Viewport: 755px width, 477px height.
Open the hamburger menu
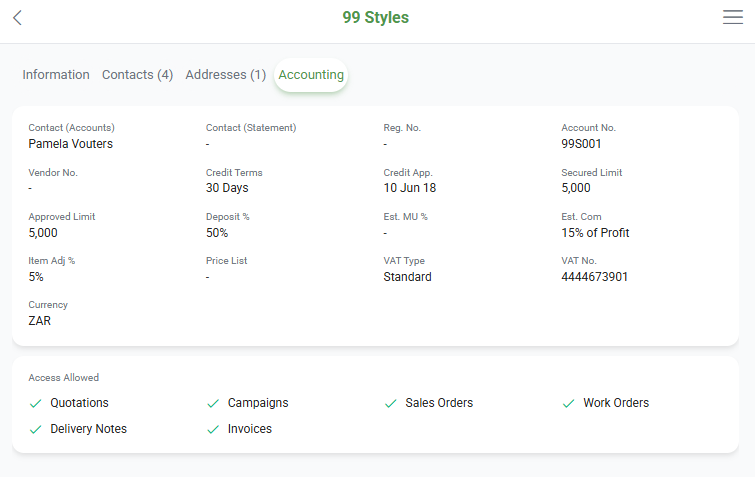click(732, 17)
